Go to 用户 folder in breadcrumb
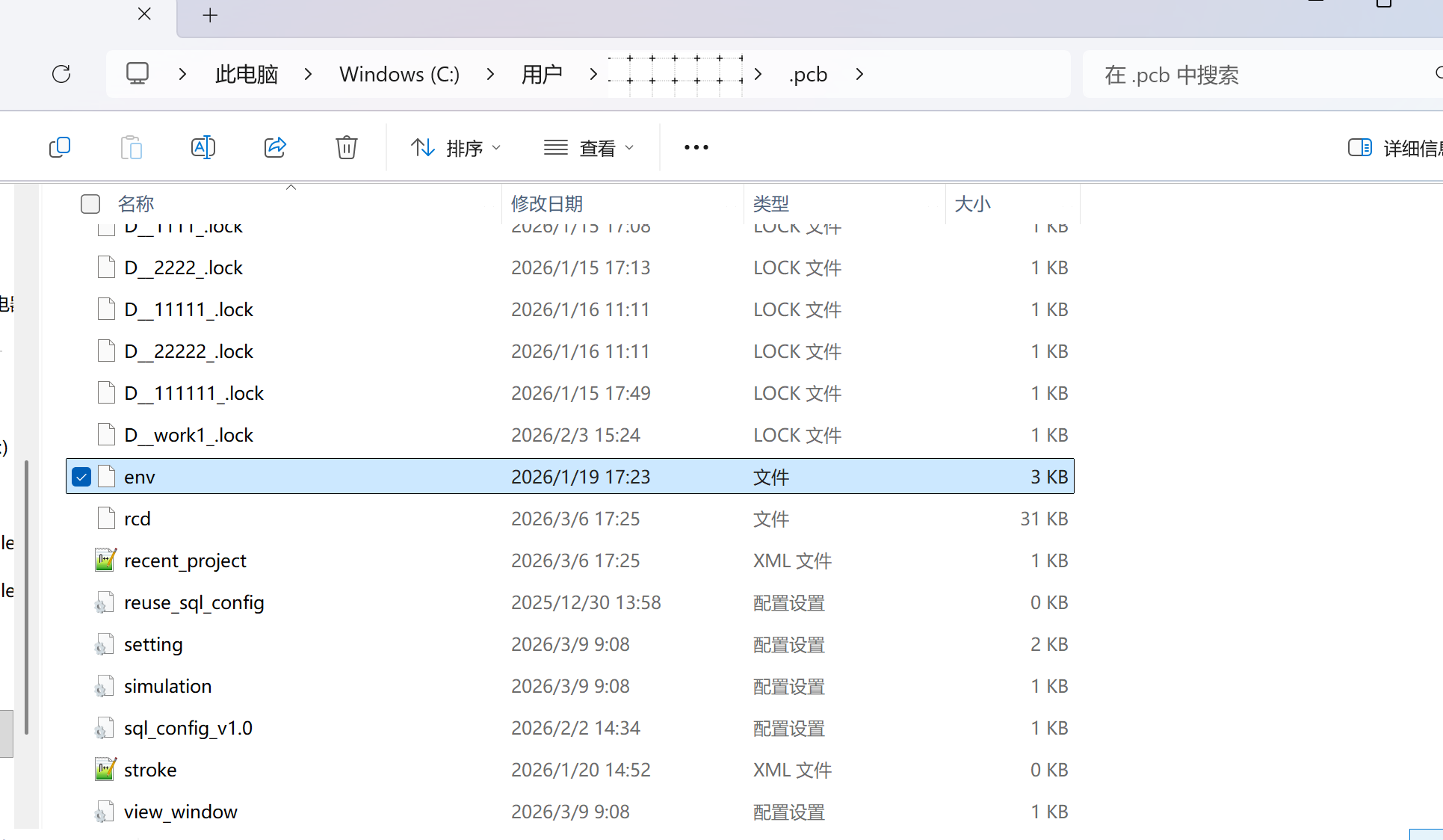Viewport: 1443px width, 840px height. [x=542, y=74]
